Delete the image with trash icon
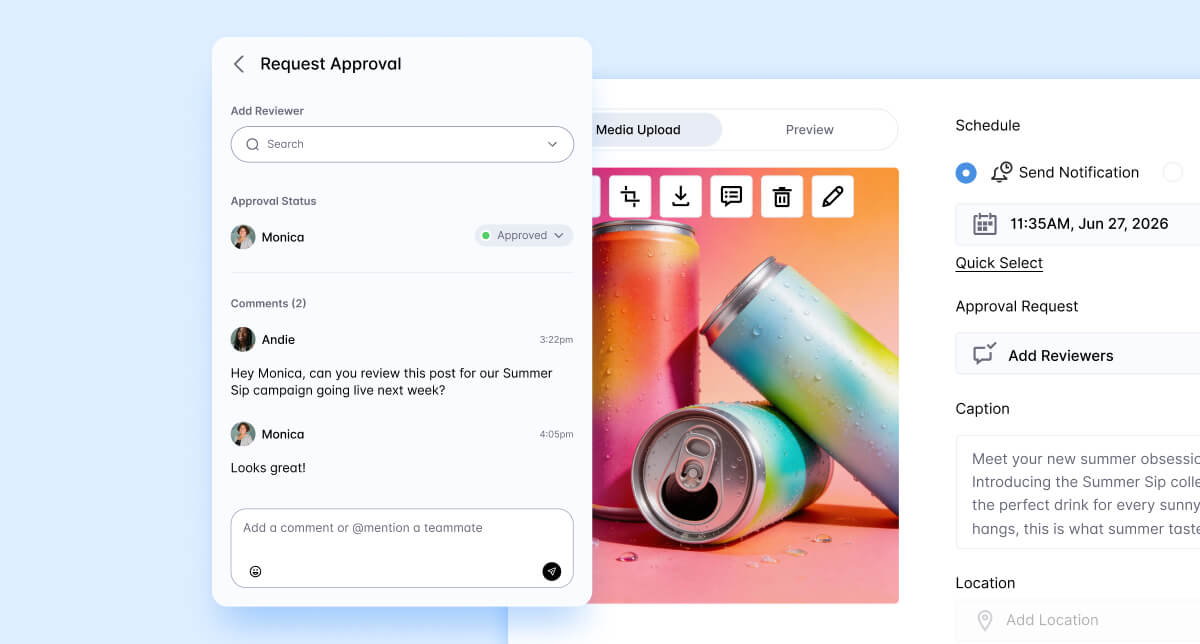Image resolution: width=1200 pixels, height=644 pixels. click(782, 196)
